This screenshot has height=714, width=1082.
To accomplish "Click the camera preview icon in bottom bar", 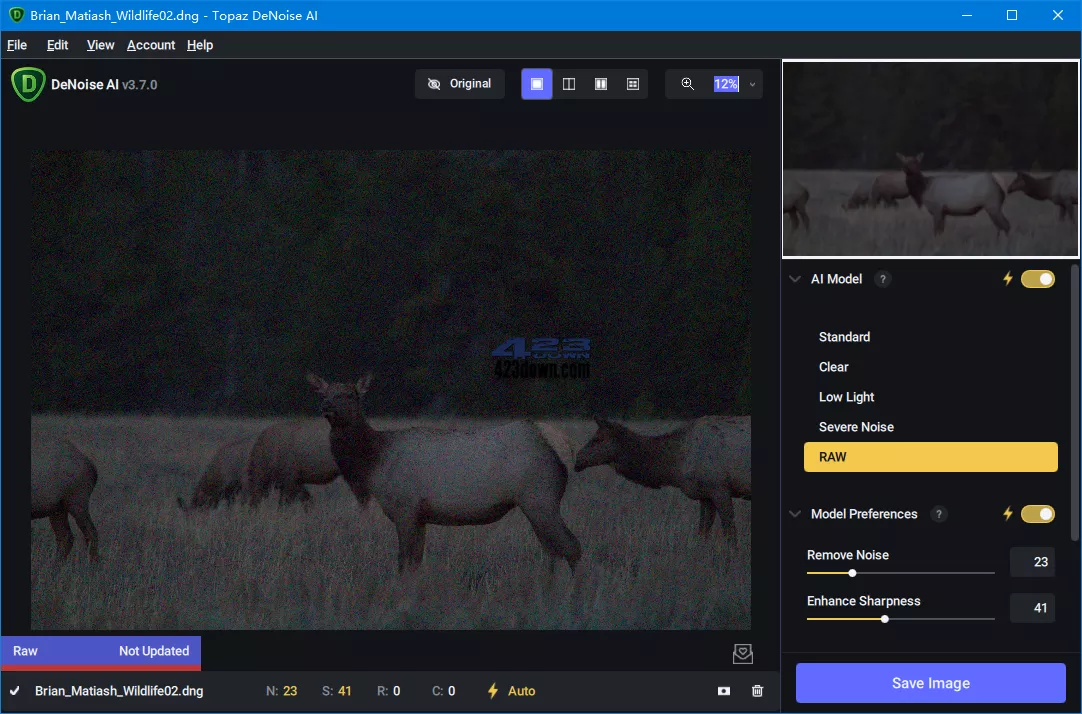I will [724, 690].
